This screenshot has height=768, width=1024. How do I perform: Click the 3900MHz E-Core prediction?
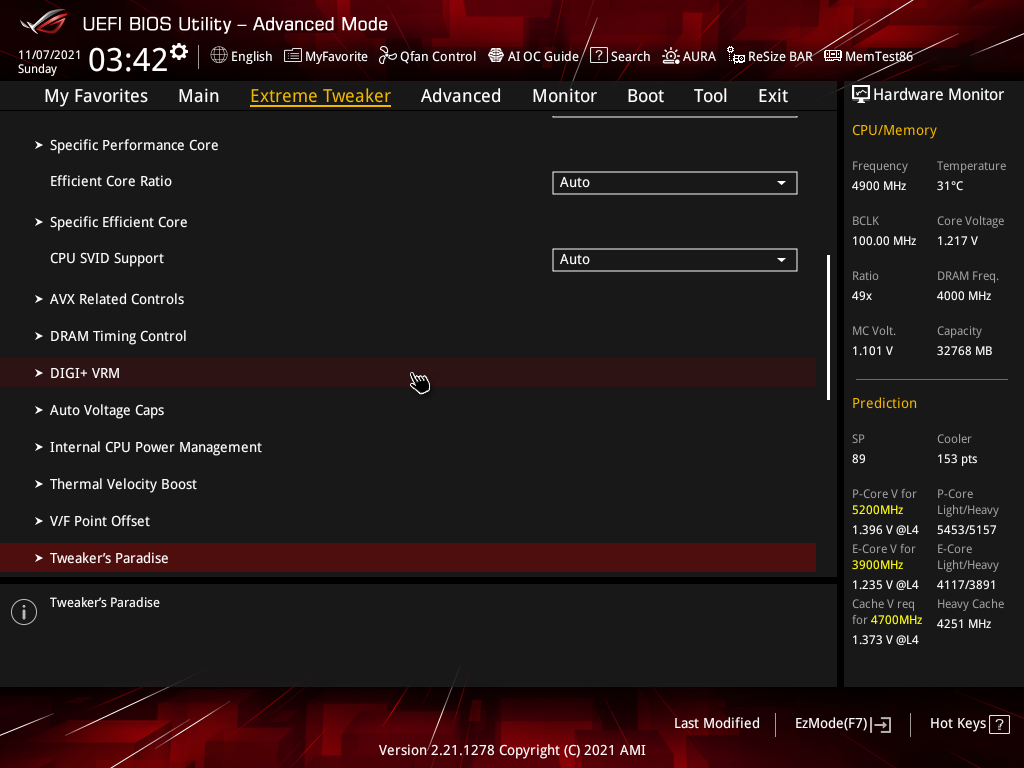tap(878, 565)
